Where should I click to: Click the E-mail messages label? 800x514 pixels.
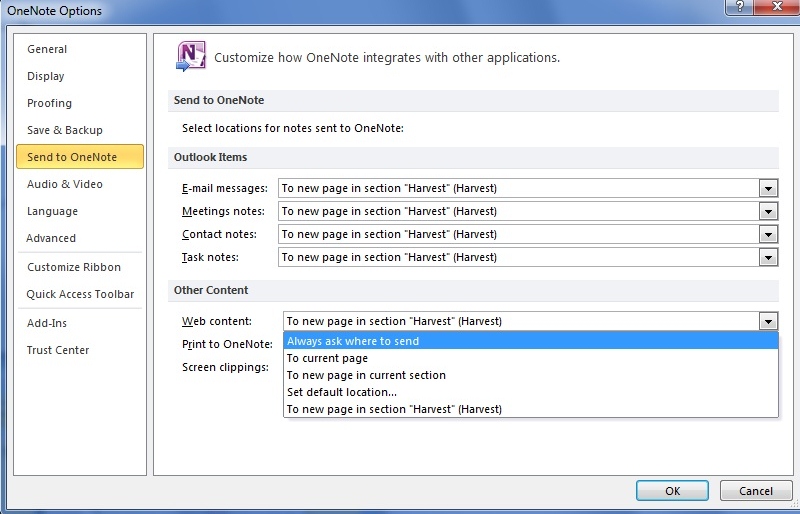click(x=224, y=188)
